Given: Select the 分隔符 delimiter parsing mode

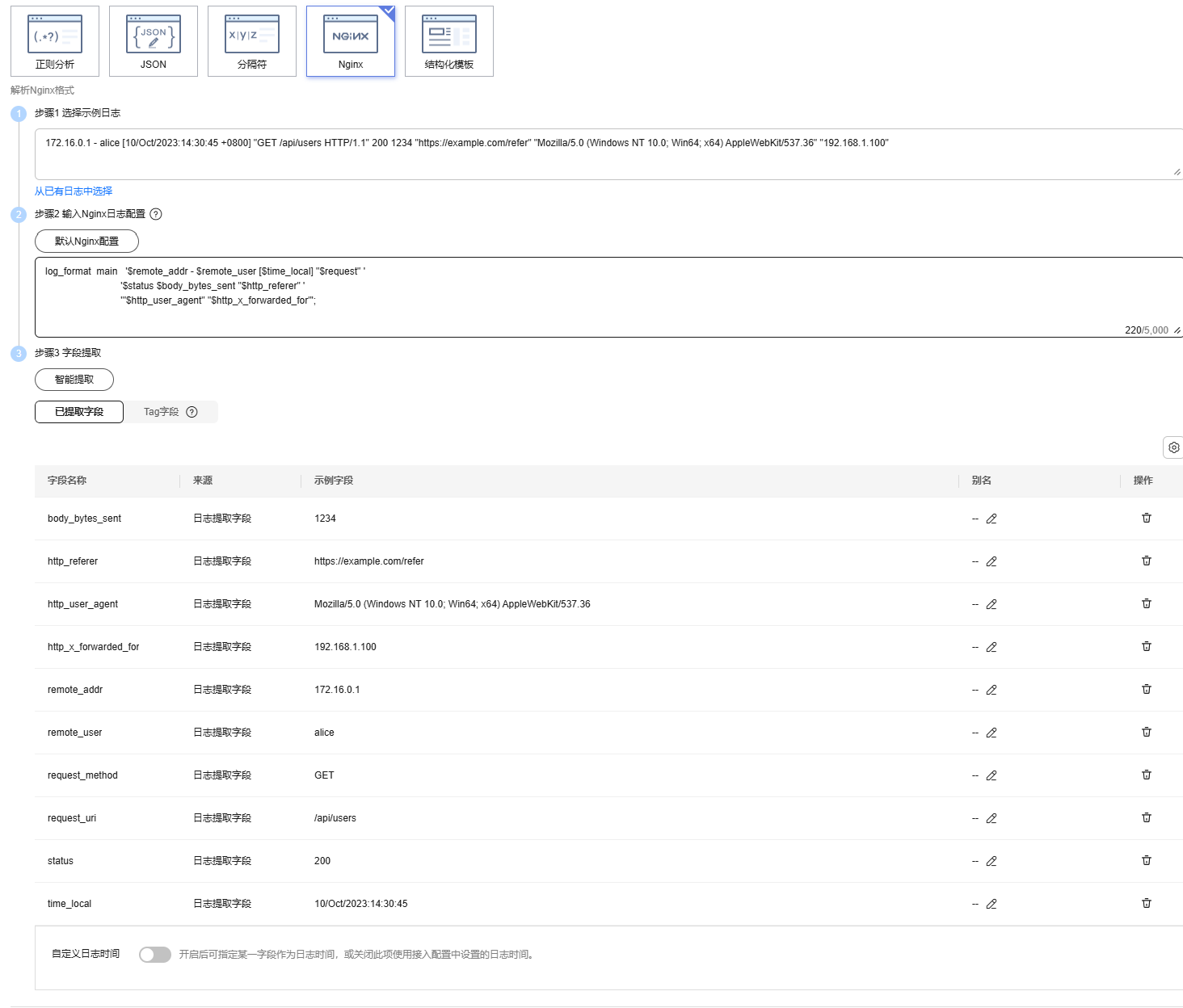Looking at the screenshot, I should pos(252,41).
